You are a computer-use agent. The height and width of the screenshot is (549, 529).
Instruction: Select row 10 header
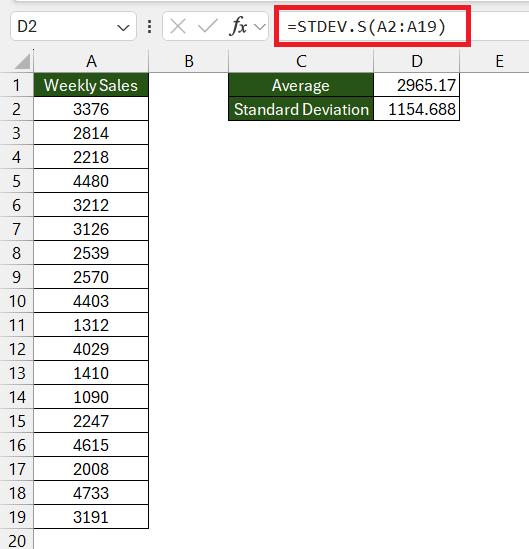(x=16, y=301)
